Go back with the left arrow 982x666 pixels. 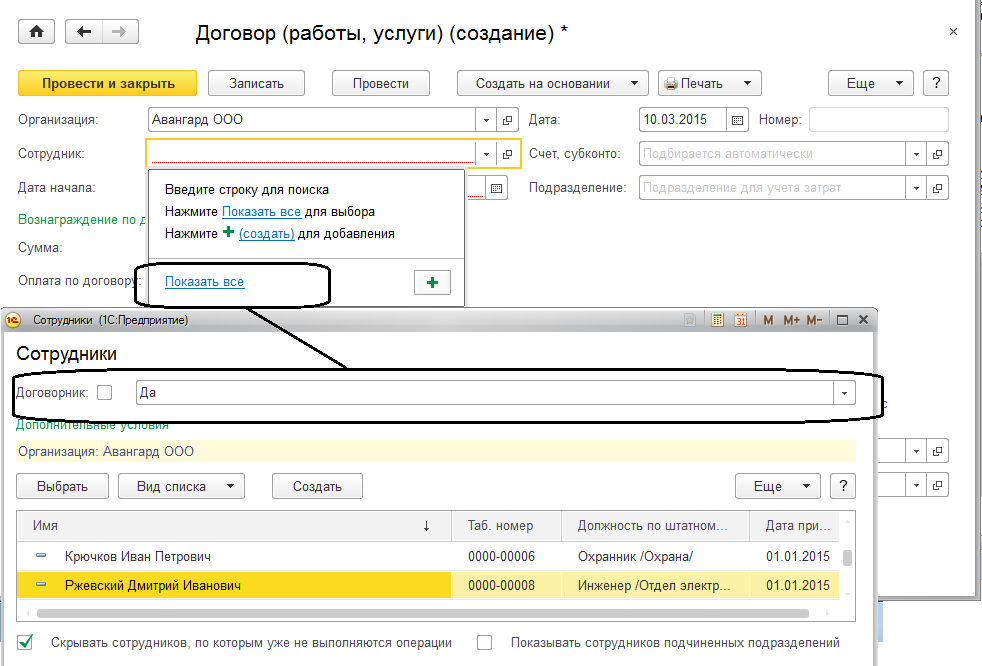click(x=84, y=32)
